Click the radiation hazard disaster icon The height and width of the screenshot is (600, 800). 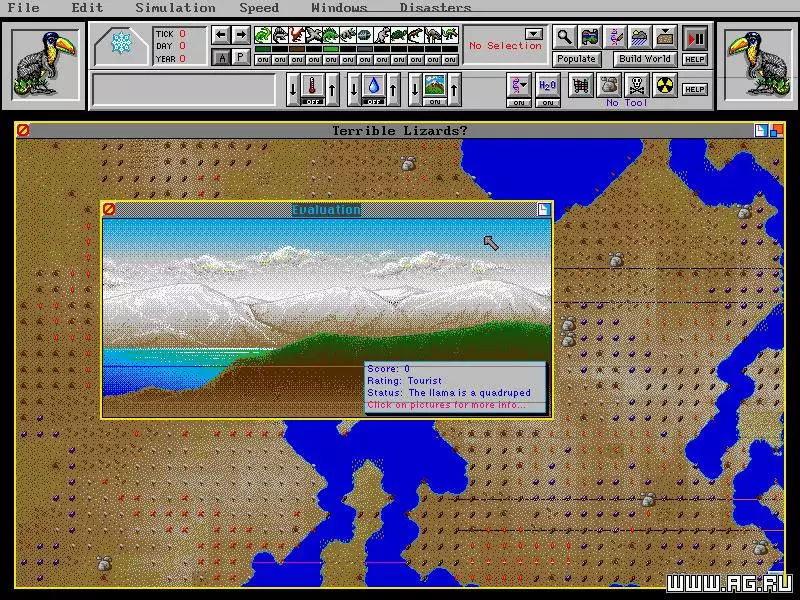(x=661, y=86)
